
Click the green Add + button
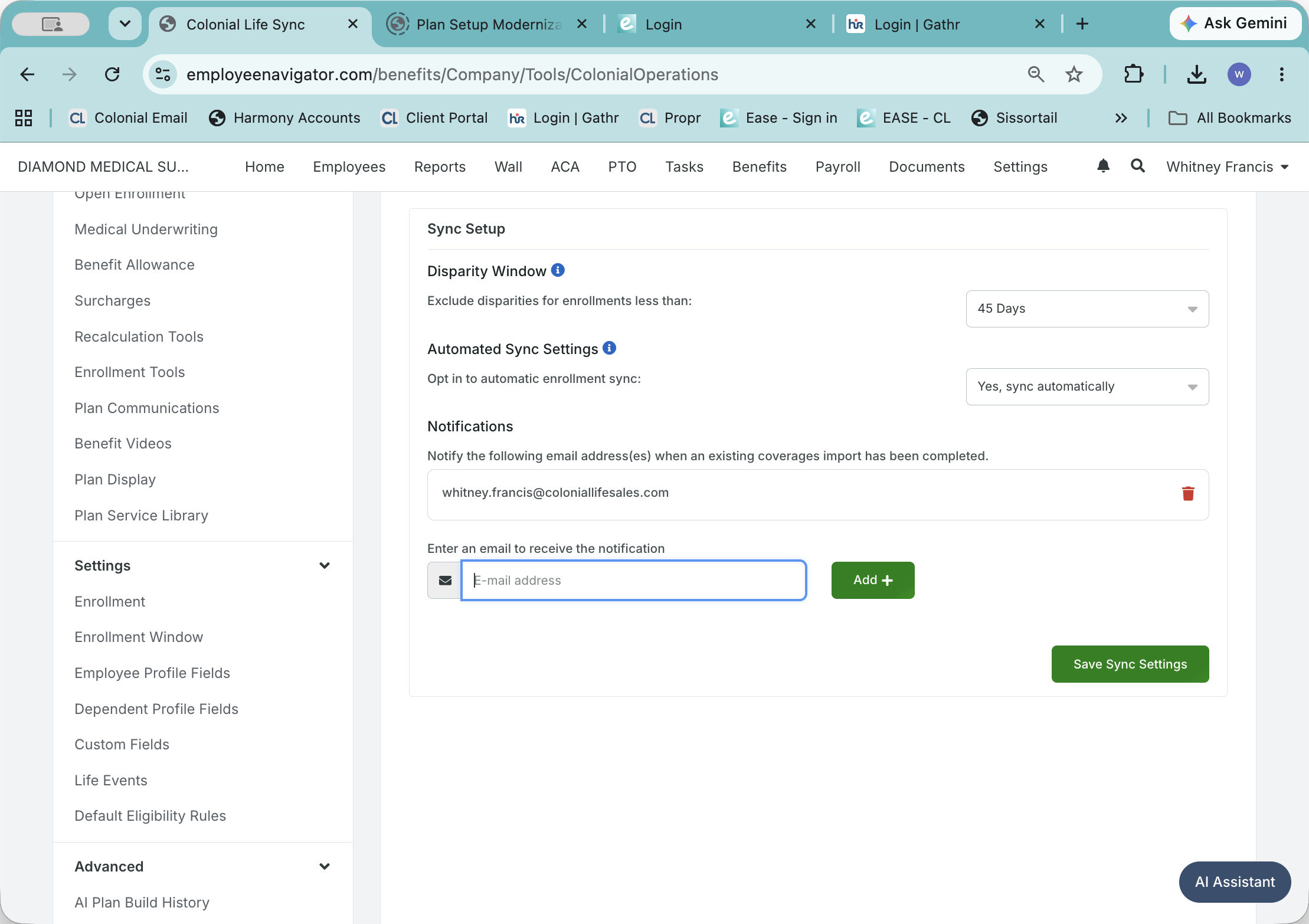(x=873, y=581)
